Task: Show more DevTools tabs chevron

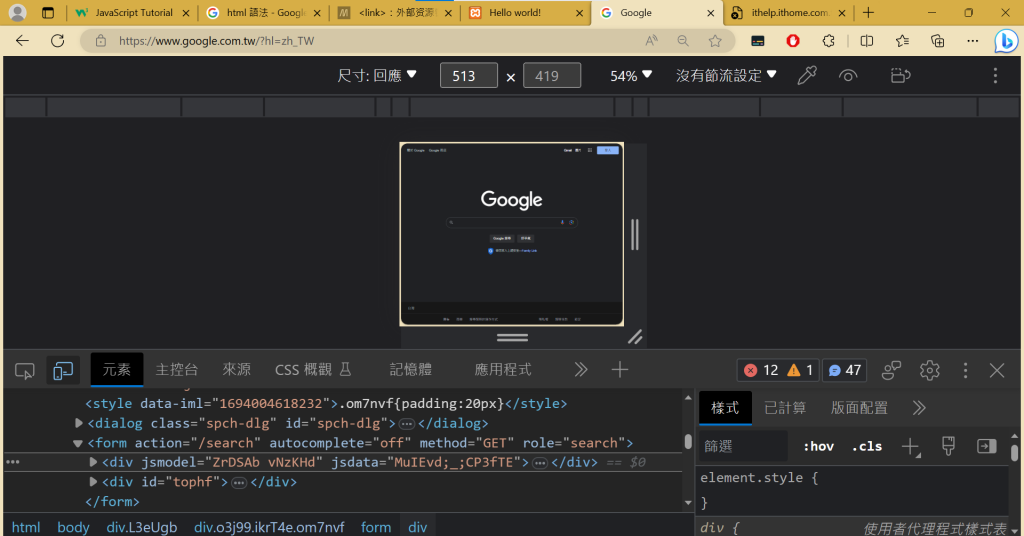Action: pos(581,370)
